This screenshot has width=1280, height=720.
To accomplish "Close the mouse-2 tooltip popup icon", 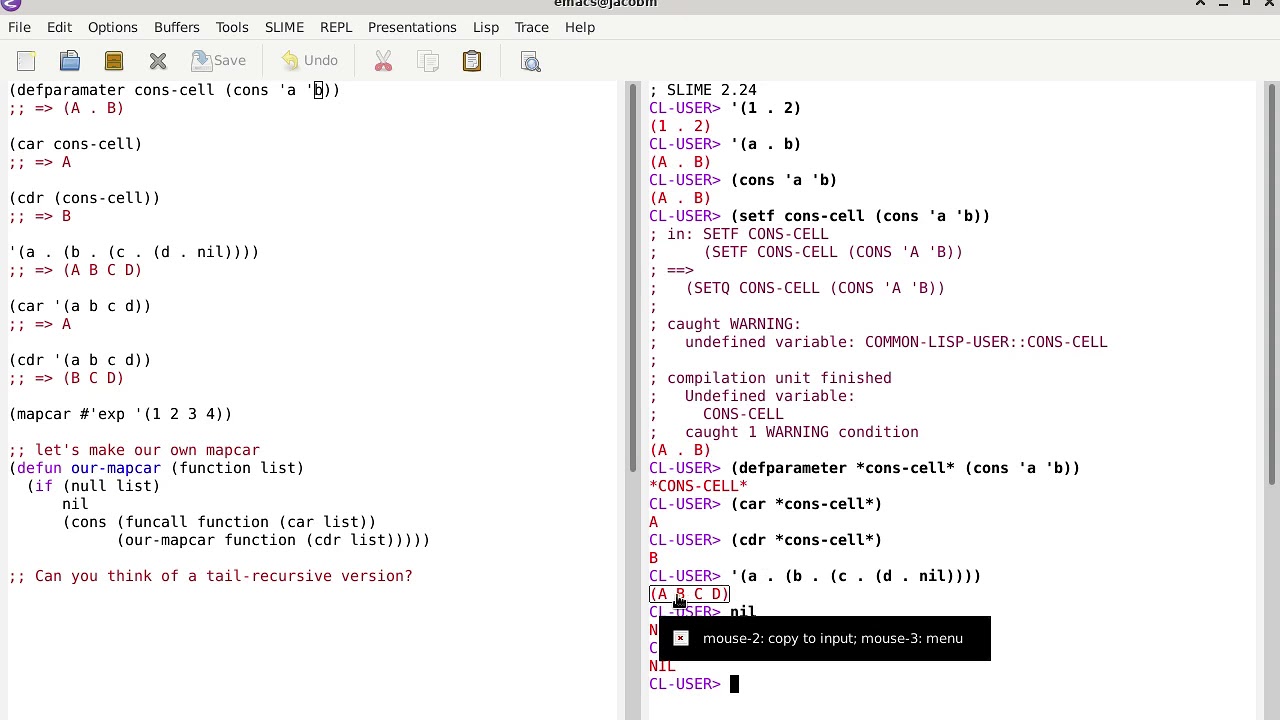I will (x=680, y=638).
